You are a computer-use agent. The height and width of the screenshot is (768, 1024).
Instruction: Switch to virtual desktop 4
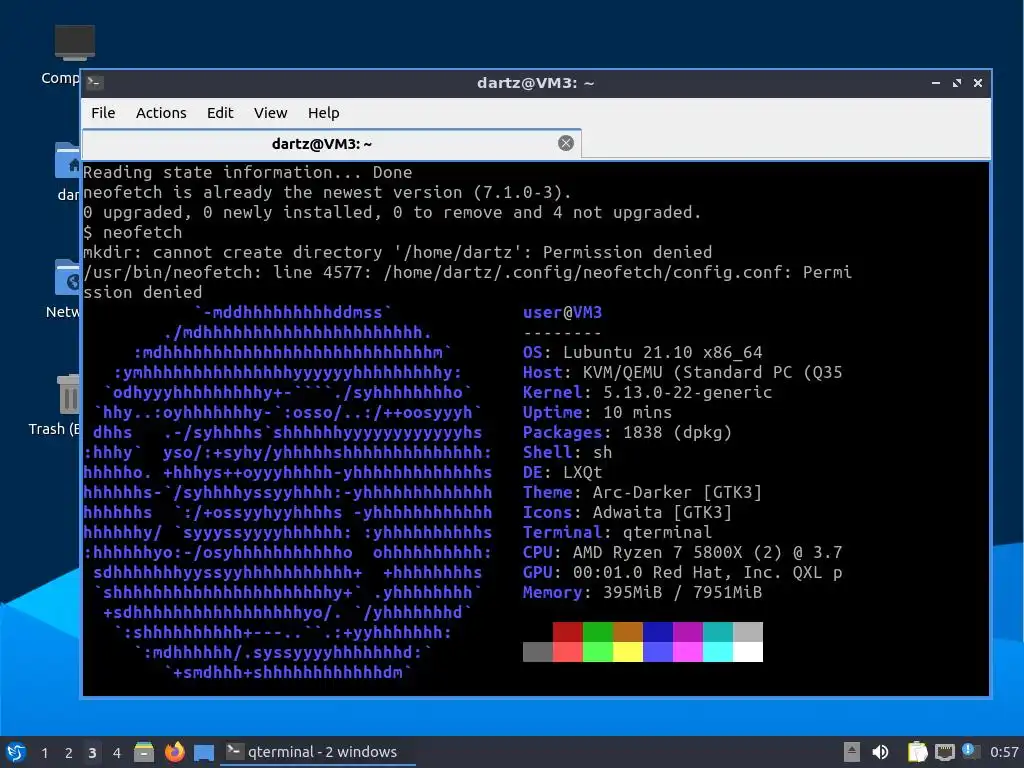[x=116, y=753]
